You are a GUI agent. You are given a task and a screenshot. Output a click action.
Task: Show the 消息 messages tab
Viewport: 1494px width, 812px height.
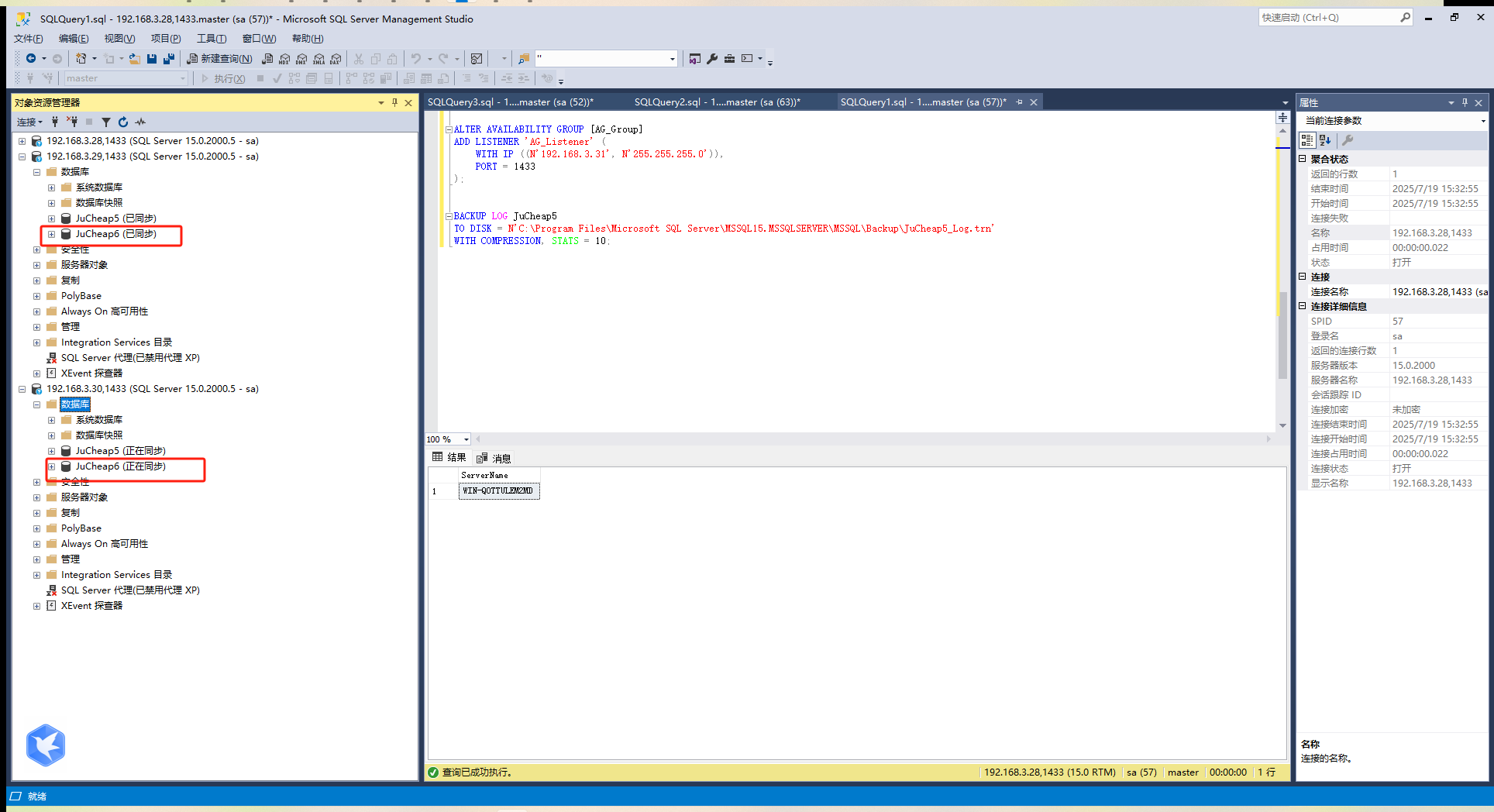point(494,458)
